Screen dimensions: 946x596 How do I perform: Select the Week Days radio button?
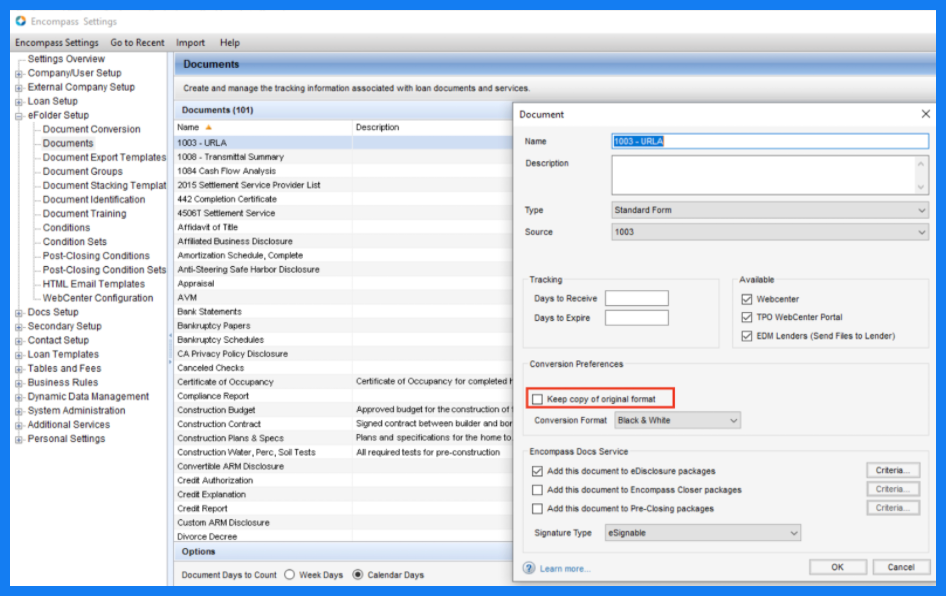(x=290, y=575)
